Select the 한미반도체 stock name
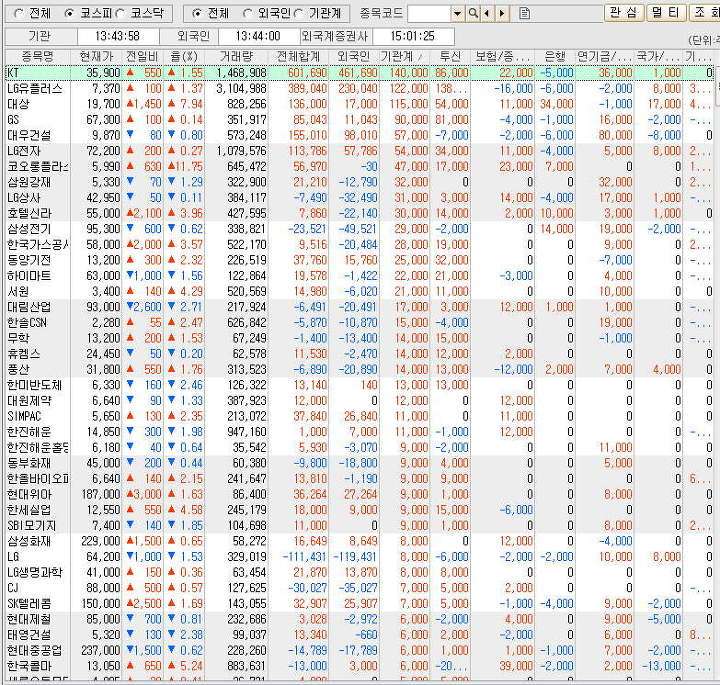Image resolution: width=720 pixels, height=685 pixels. point(34,385)
